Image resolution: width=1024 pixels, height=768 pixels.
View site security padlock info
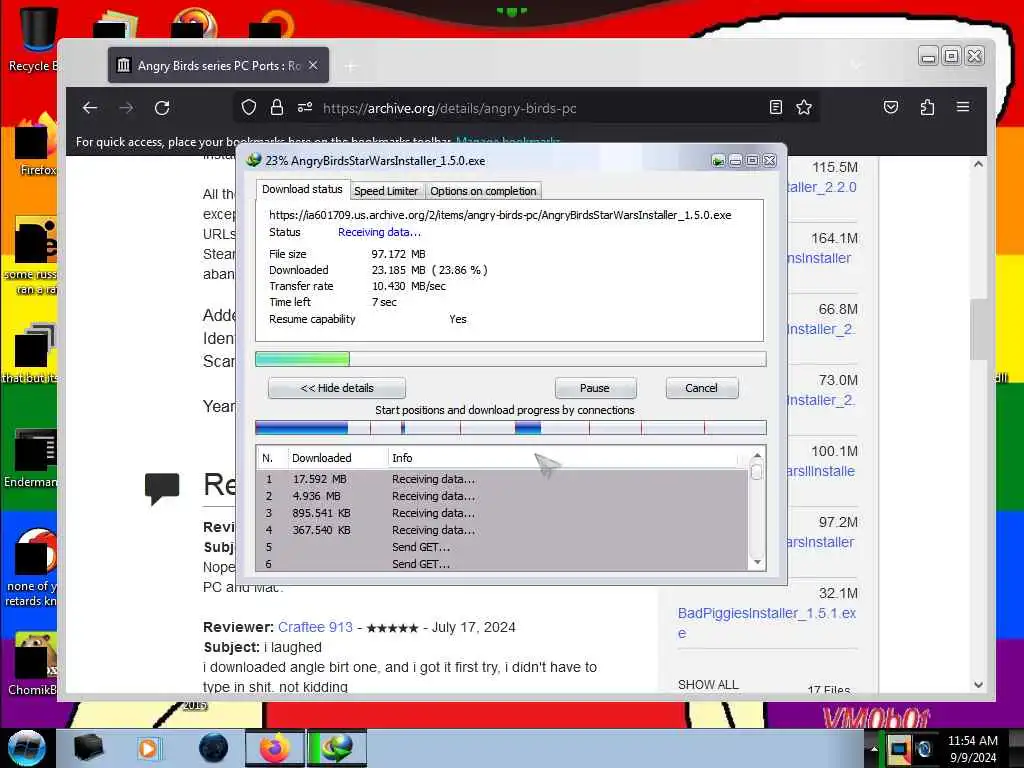click(277, 107)
